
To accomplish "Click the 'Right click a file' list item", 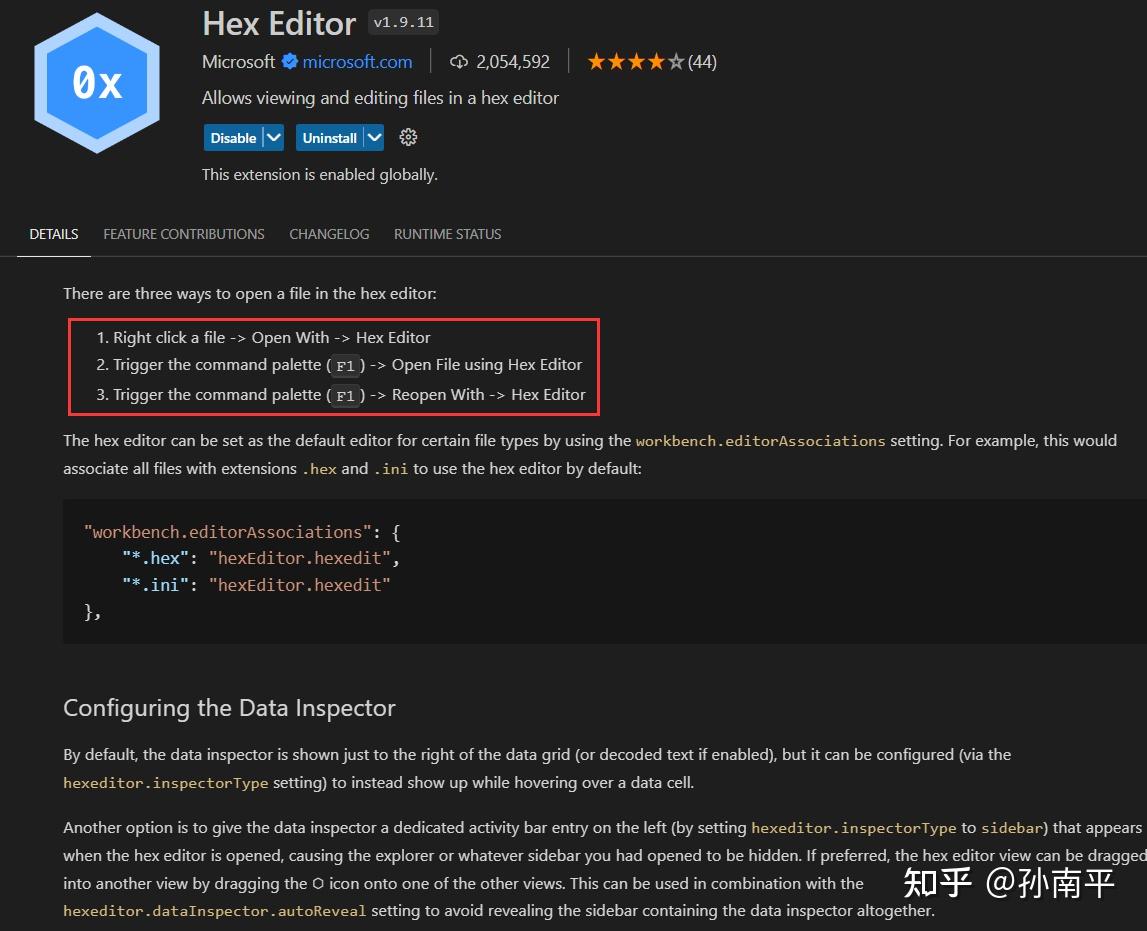I will pos(263,337).
